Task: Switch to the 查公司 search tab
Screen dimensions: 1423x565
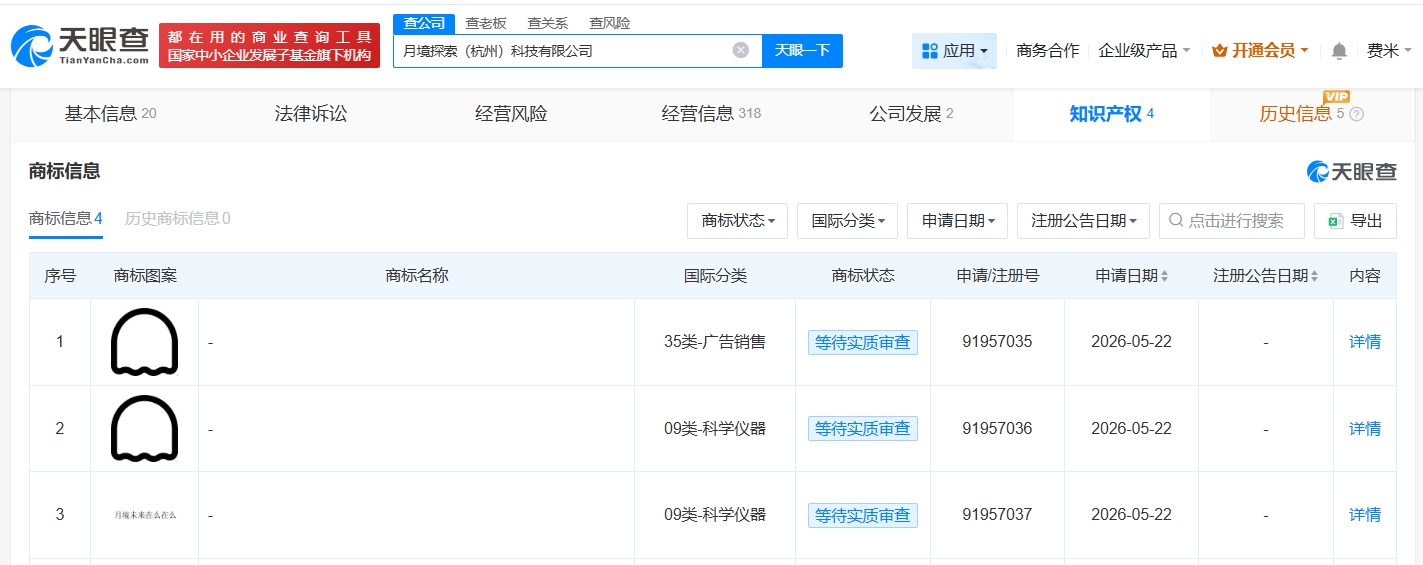Action: (x=424, y=23)
